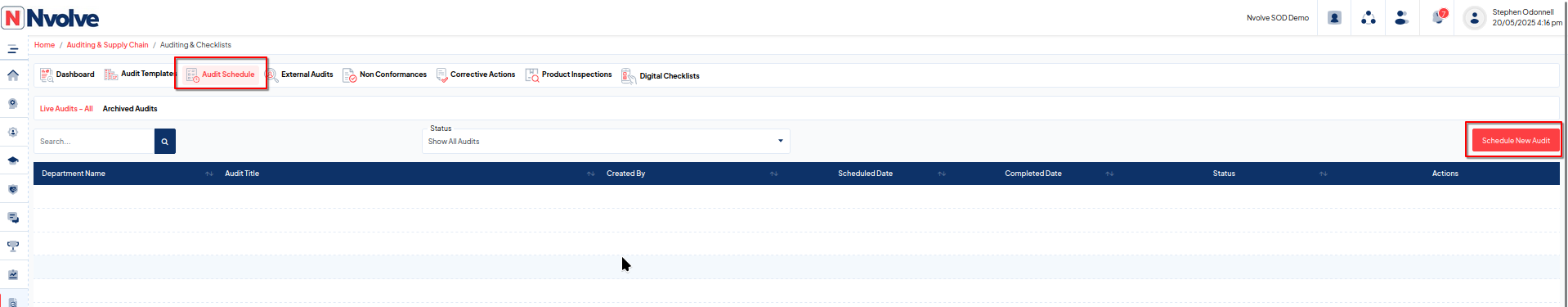Open the graduation cap training icon

pos(13,160)
